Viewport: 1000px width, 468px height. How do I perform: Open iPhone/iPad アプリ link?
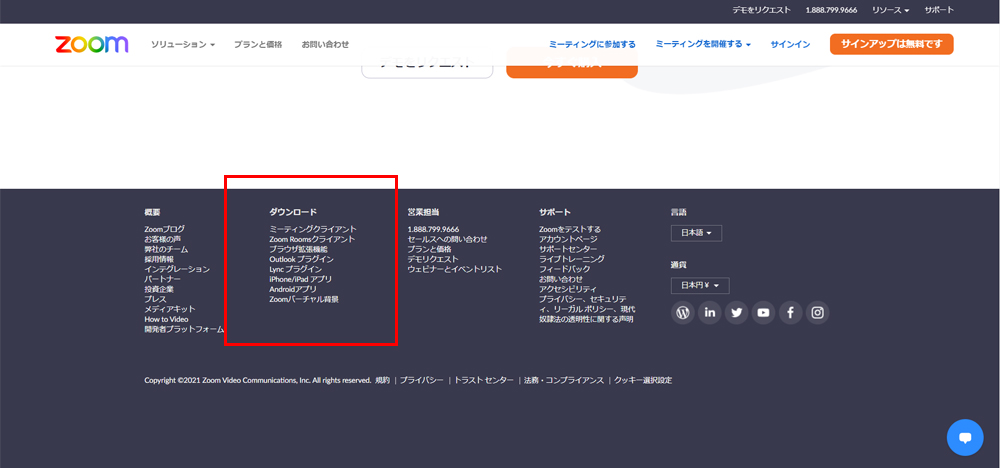click(x=300, y=279)
